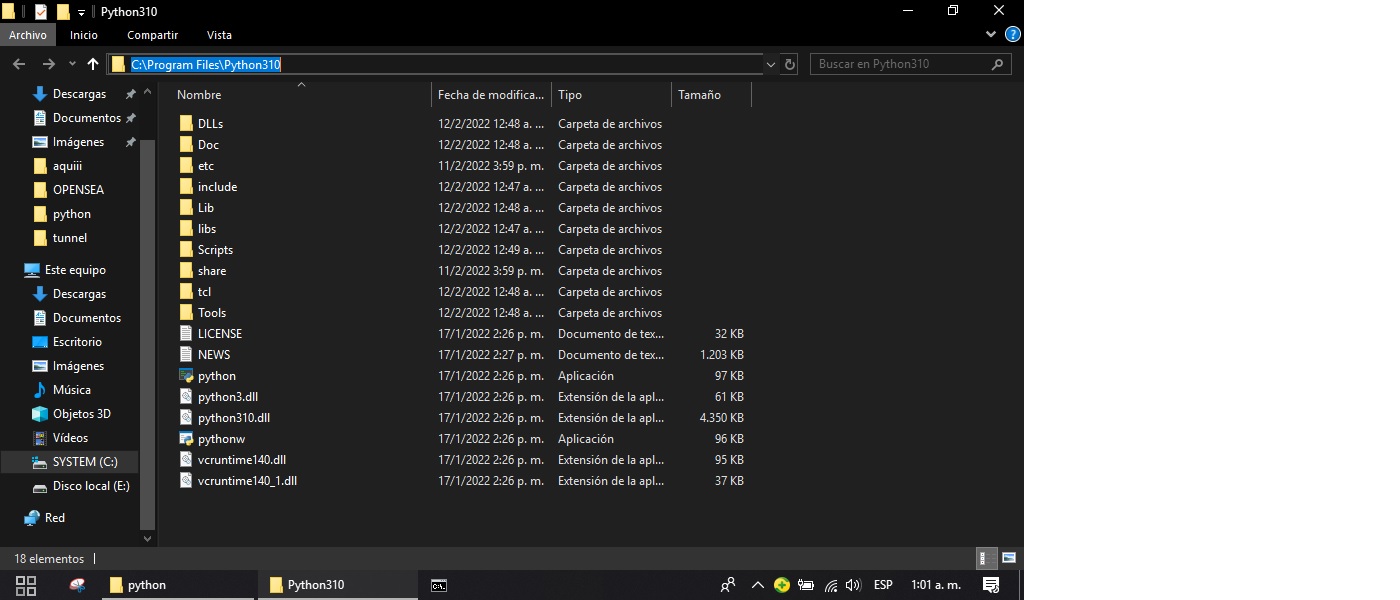Viewport: 1400px width, 600px height.
Task: Select the Doc folder icon
Action: click(x=186, y=145)
